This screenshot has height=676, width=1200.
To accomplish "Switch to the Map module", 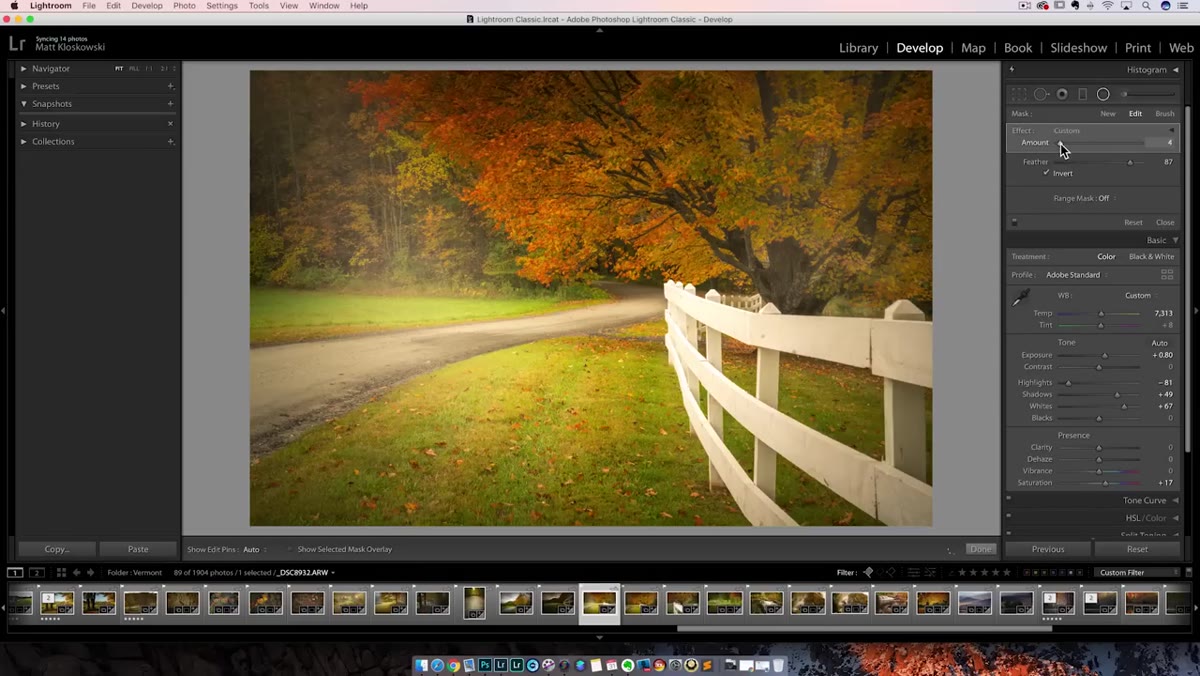I will pyautogui.click(x=973, y=47).
